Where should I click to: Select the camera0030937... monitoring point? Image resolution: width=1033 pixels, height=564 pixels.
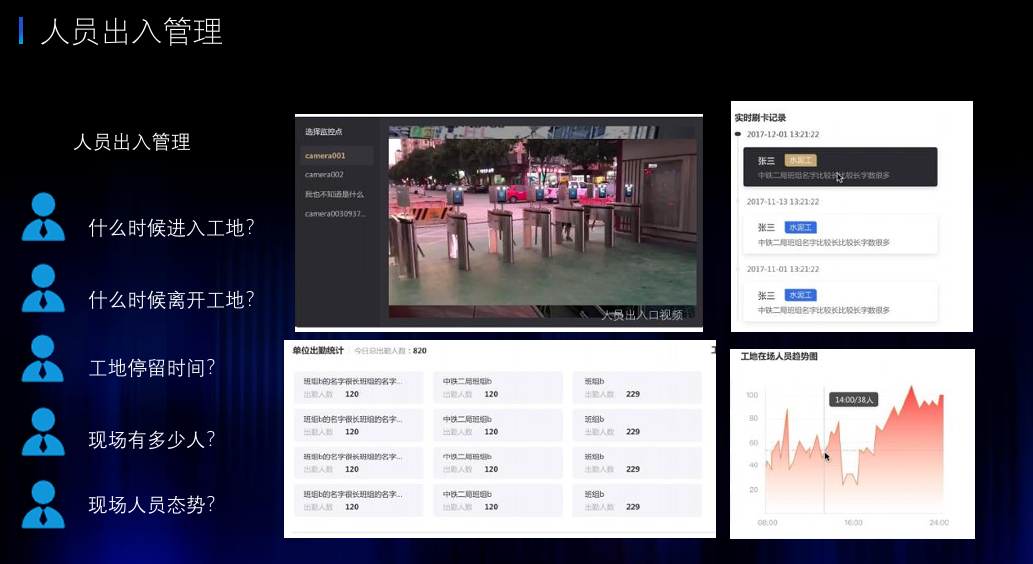(x=337, y=213)
